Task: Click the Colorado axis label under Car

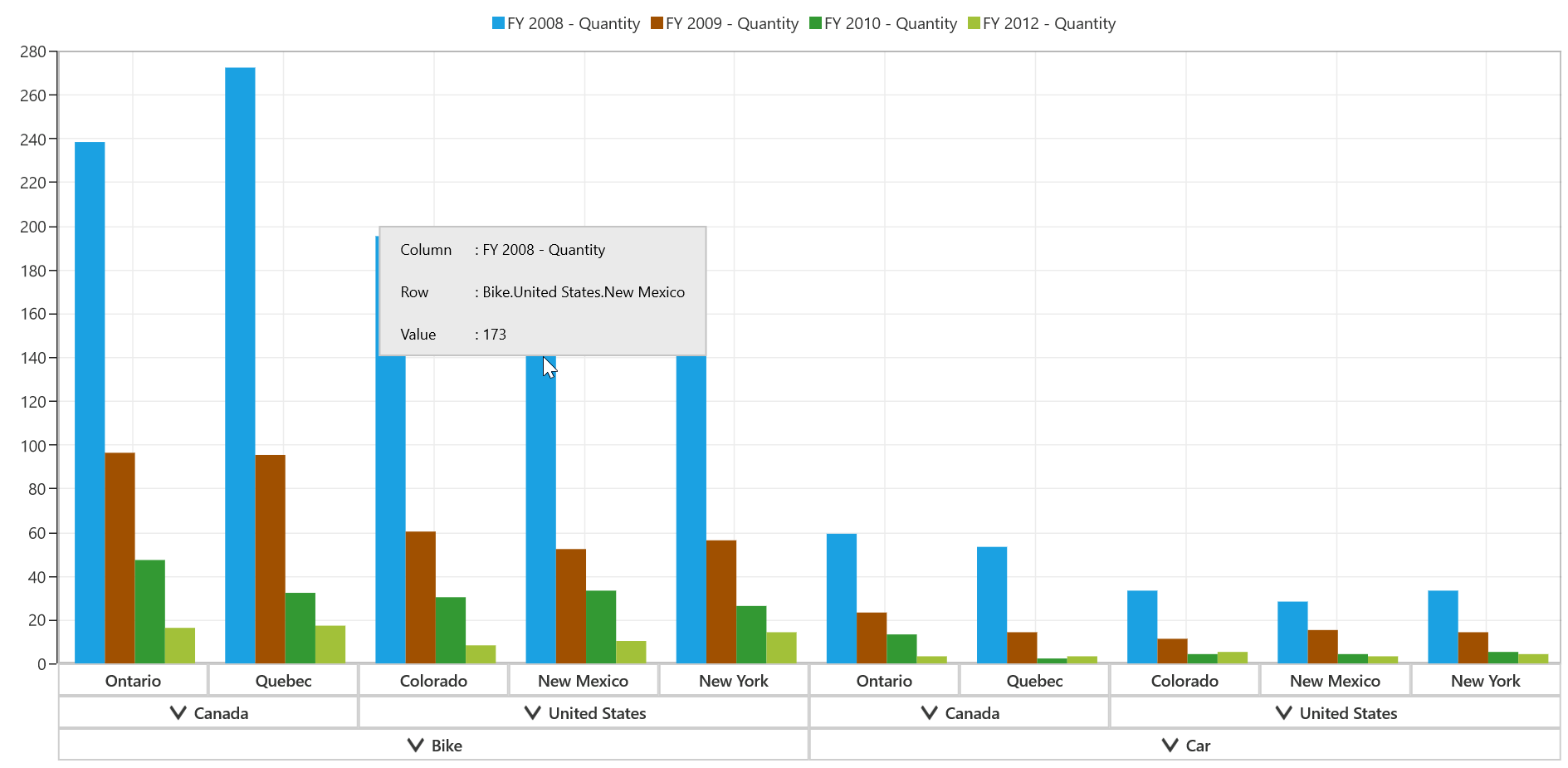Action: coord(1185,681)
